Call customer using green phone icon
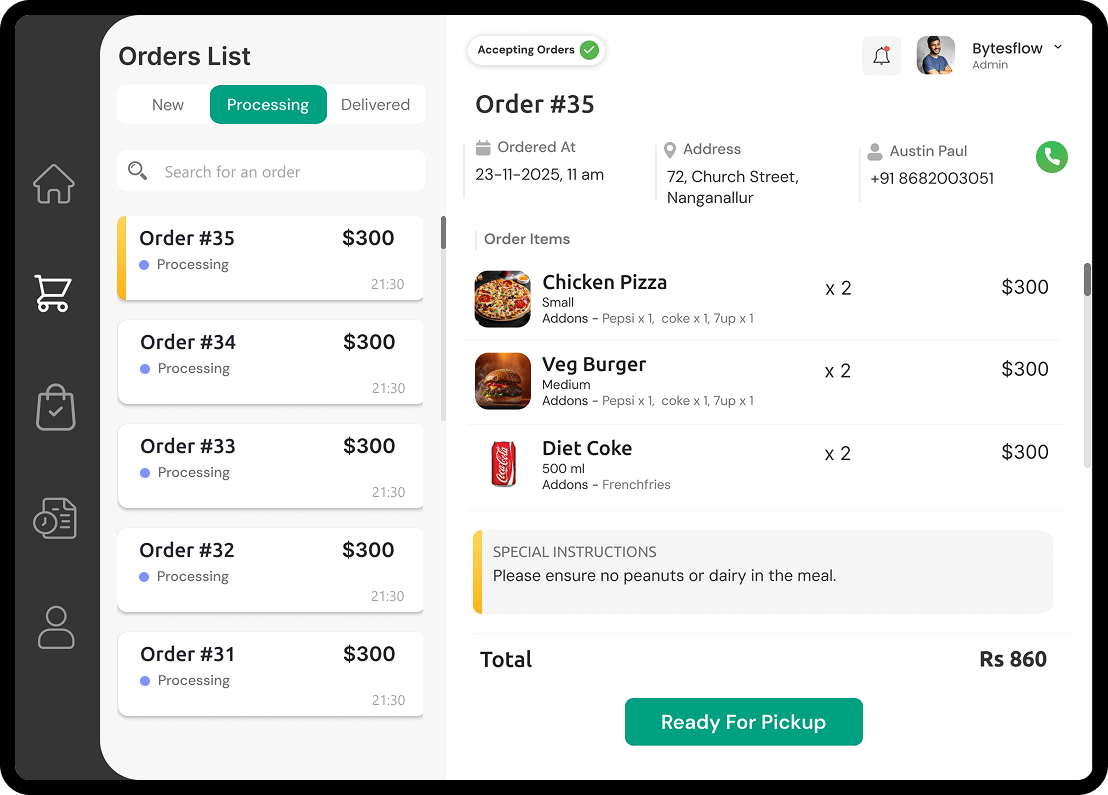 [1051, 156]
